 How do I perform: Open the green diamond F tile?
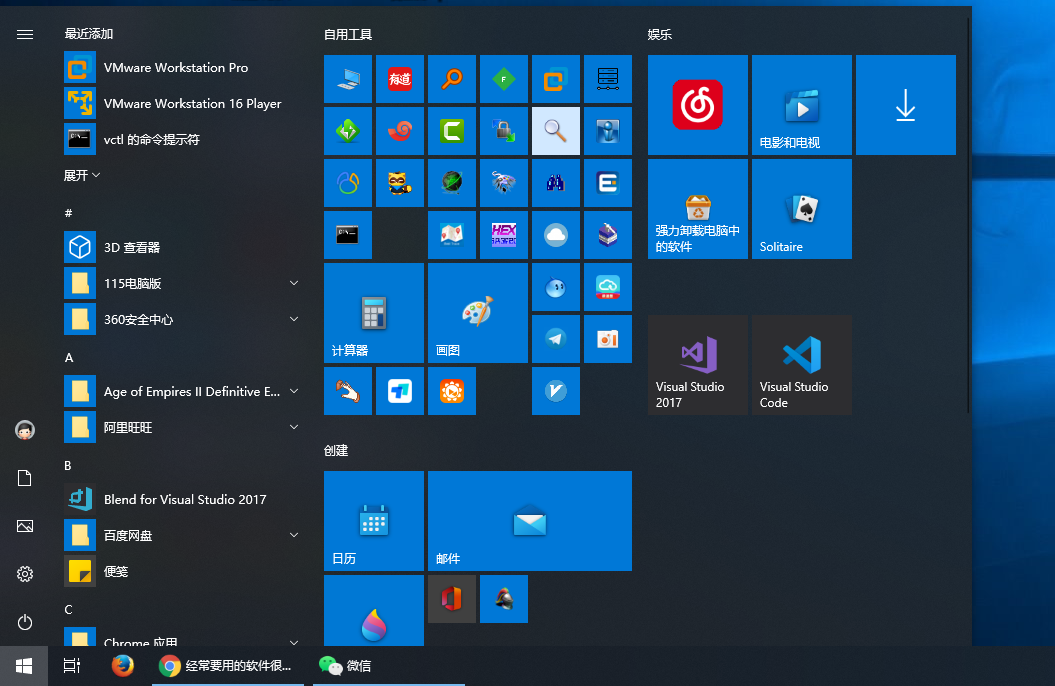click(503, 79)
